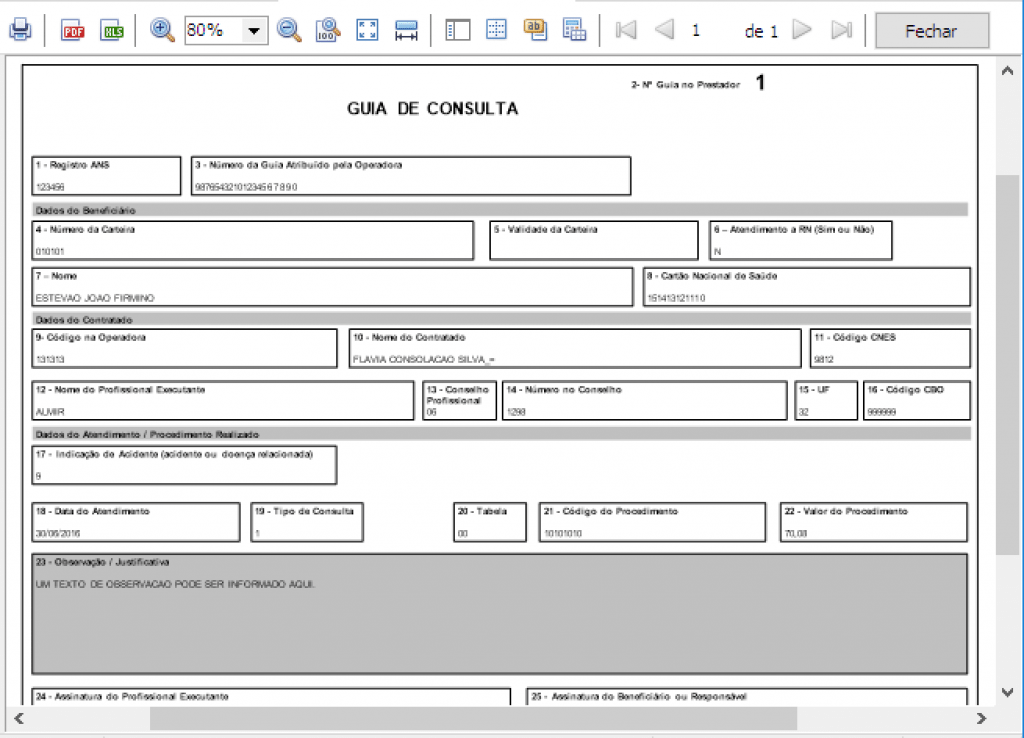Click the Nº Guia no Prestador label
This screenshot has height=738, width=1024.
(x=685, y=85)
